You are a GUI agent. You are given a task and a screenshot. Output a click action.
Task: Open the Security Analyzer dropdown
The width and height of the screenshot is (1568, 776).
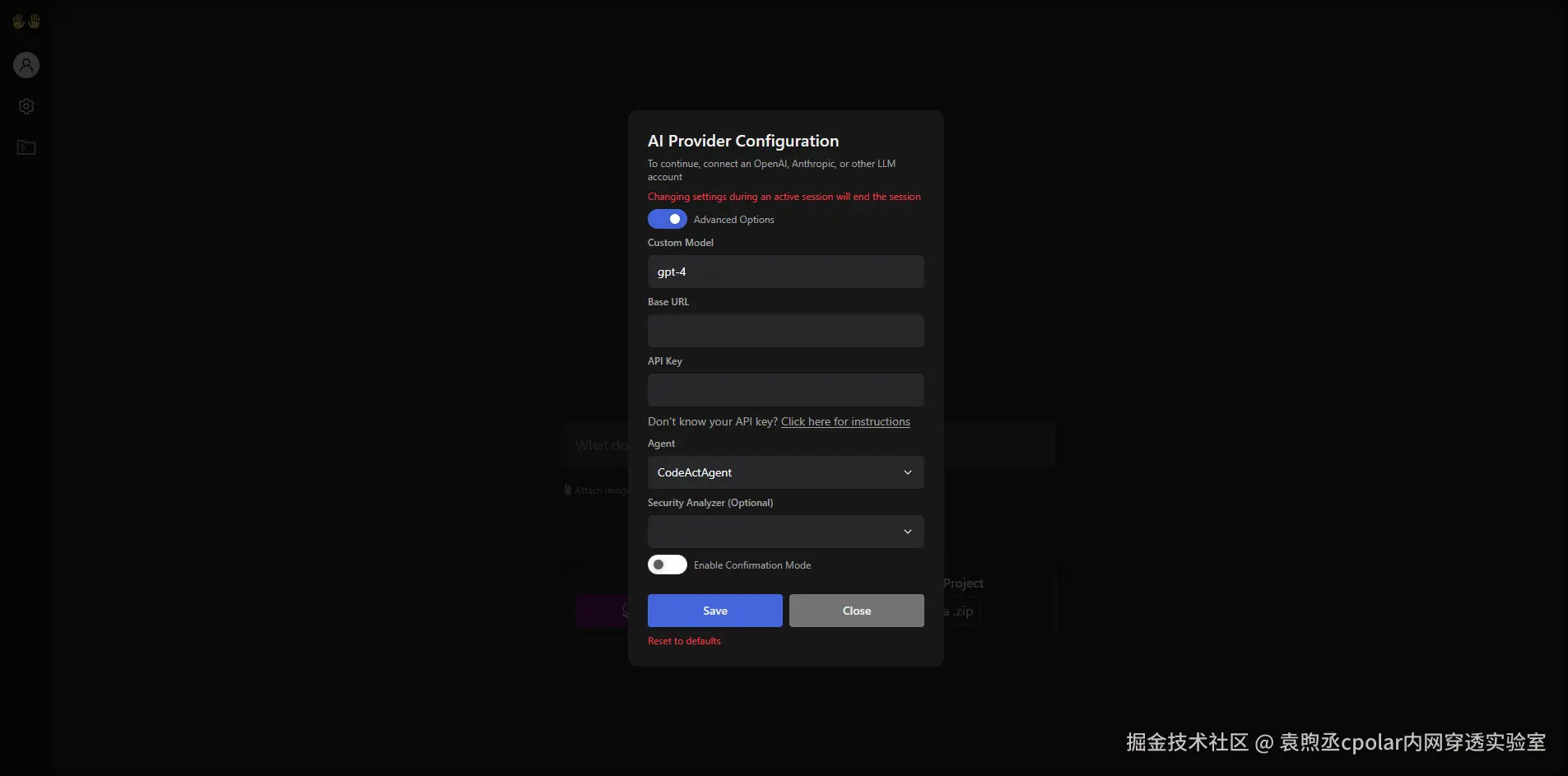point(785,532)
